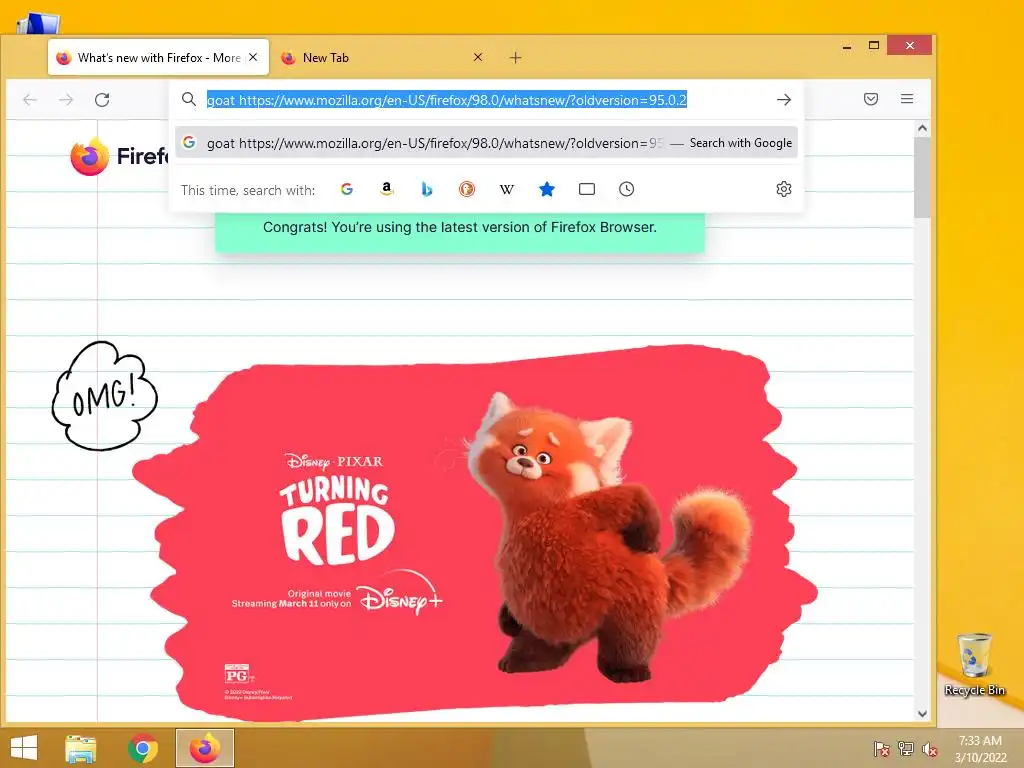Close the New Tab tab
Screen dimensions: 1024x768
pyautogui.click(x=478, y=57)
